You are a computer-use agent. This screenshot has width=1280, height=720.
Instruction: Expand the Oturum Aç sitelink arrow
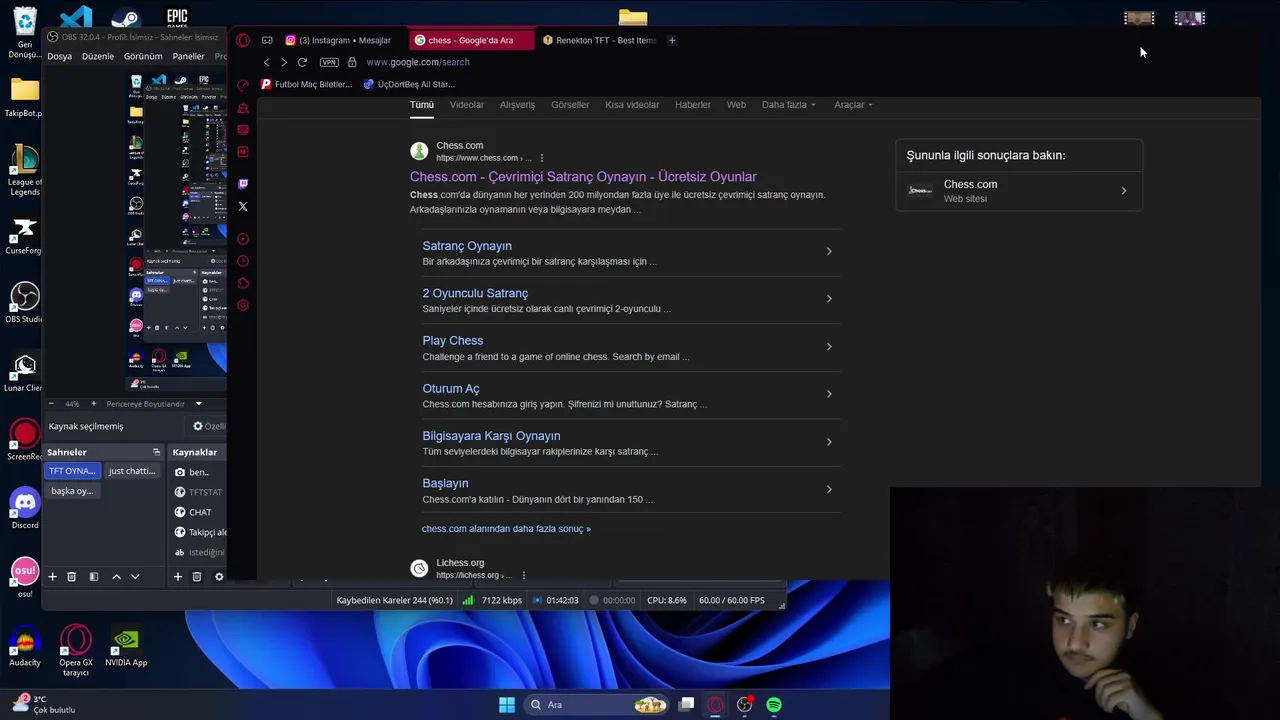click(x=828, y=393)
